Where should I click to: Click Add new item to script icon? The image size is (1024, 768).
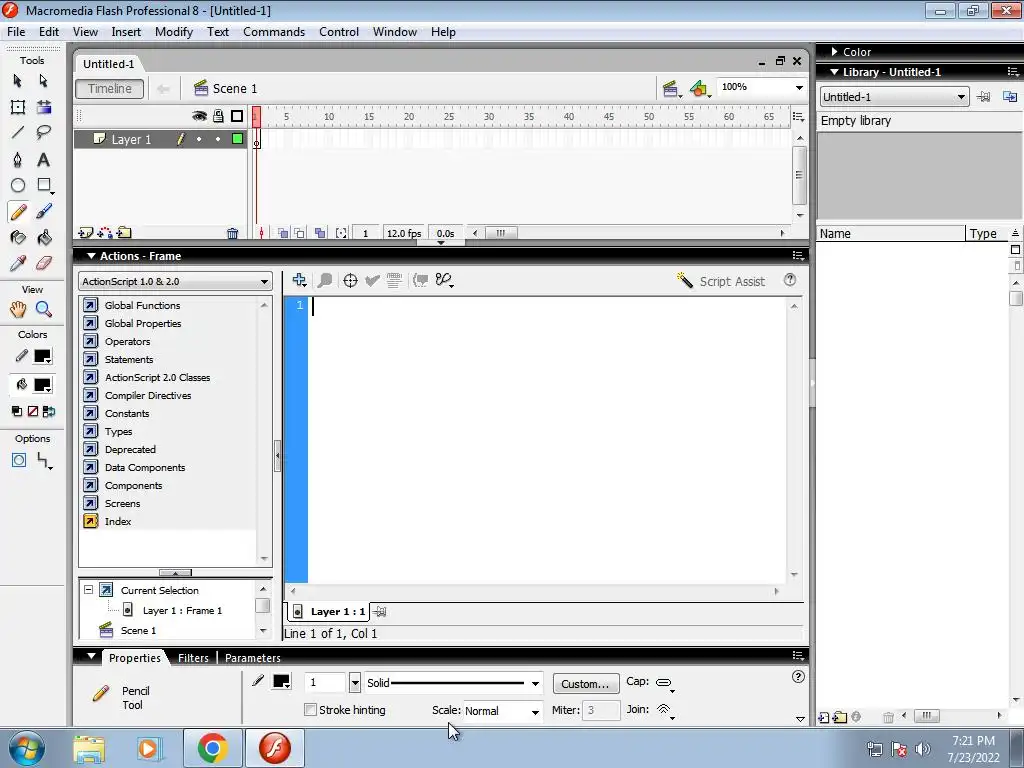click(x=300, y=280)
